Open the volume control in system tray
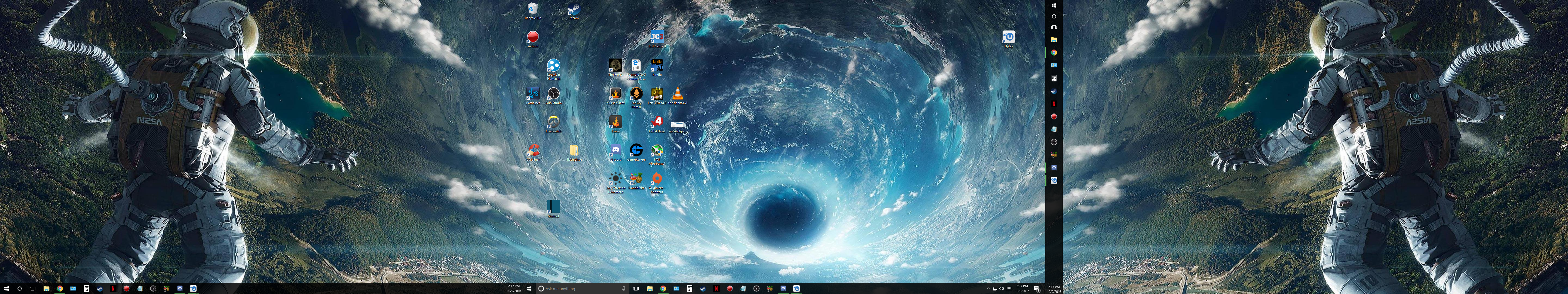 [x=1001, y=289]
